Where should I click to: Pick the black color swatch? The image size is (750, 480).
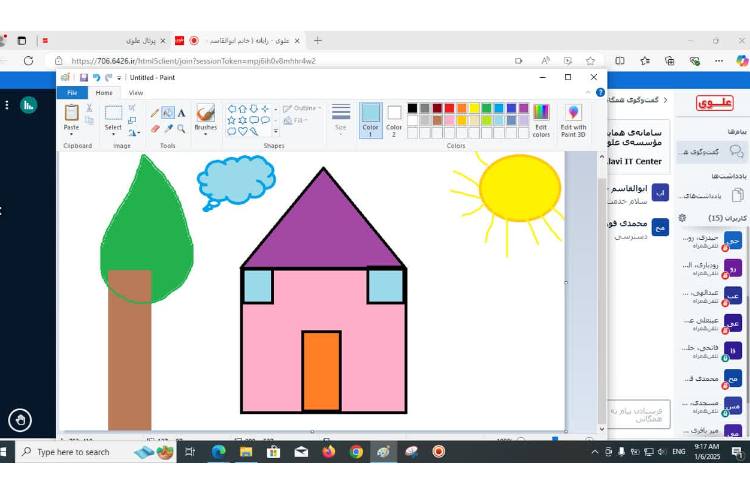[412, 109]
